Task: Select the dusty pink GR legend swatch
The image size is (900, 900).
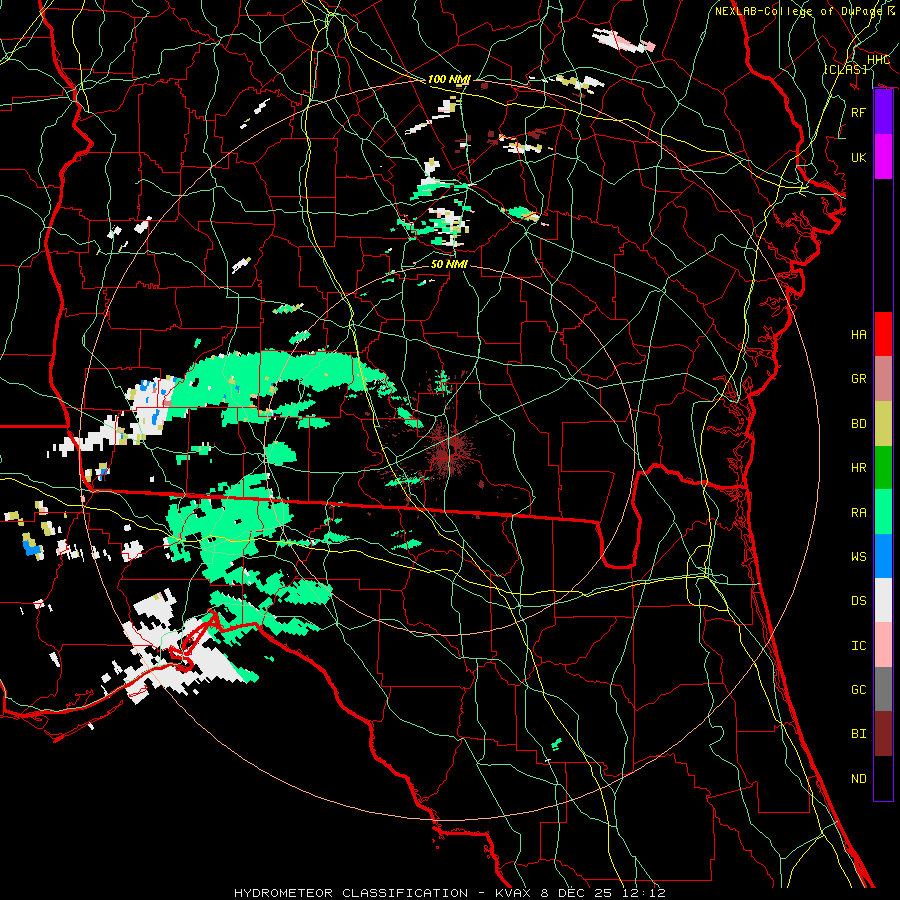Action: coord(883,379)
